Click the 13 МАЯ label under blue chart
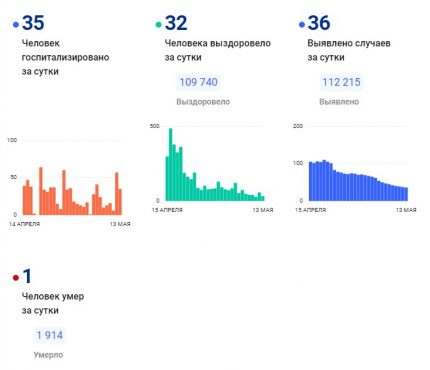The width and height of the screenshot is (430, 370). (x=406, y=210)
